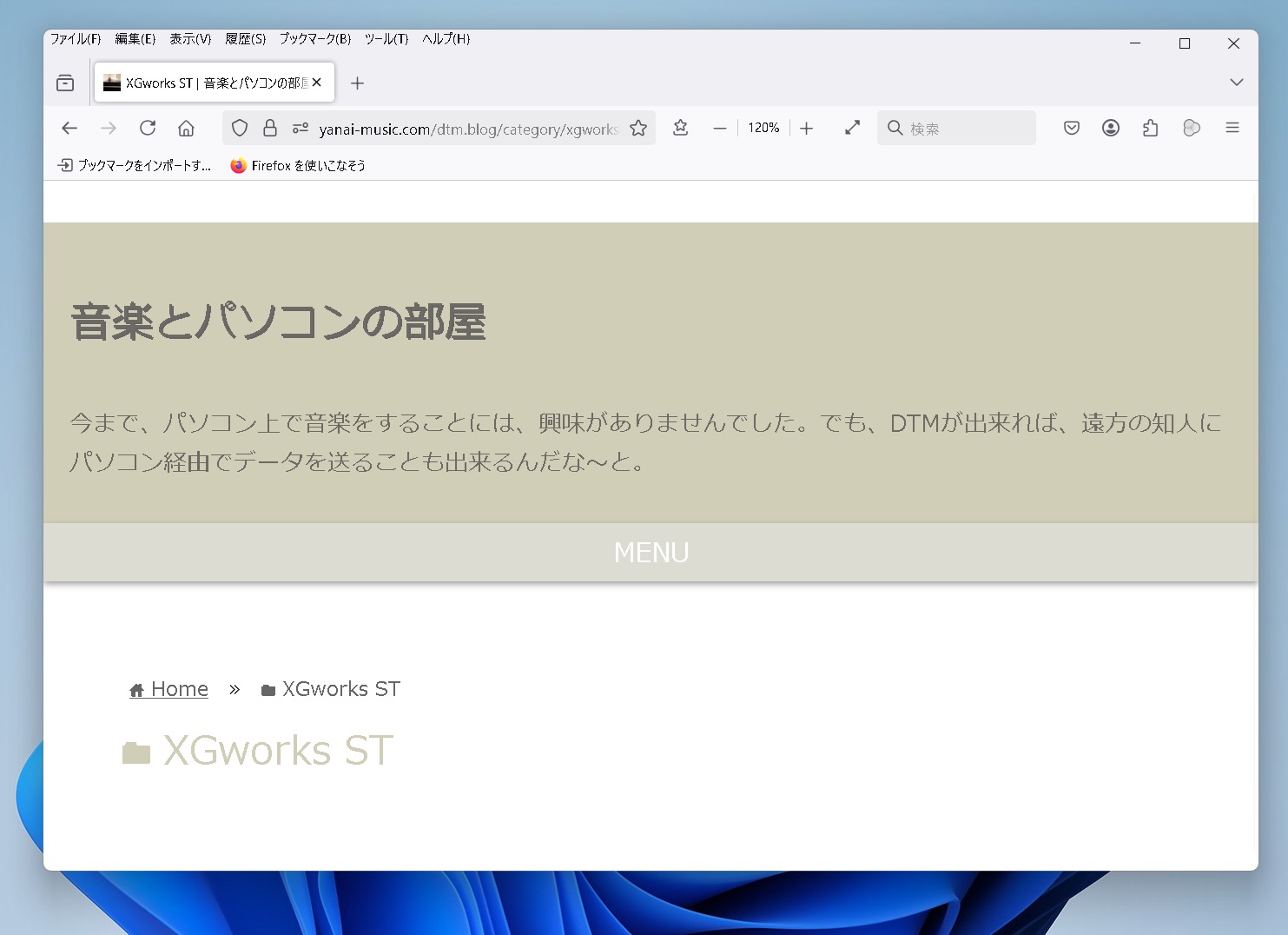Viewport: 1288px width, 935px height.
Task: Bookmark this page with the star icon
Action: (638, 129)
